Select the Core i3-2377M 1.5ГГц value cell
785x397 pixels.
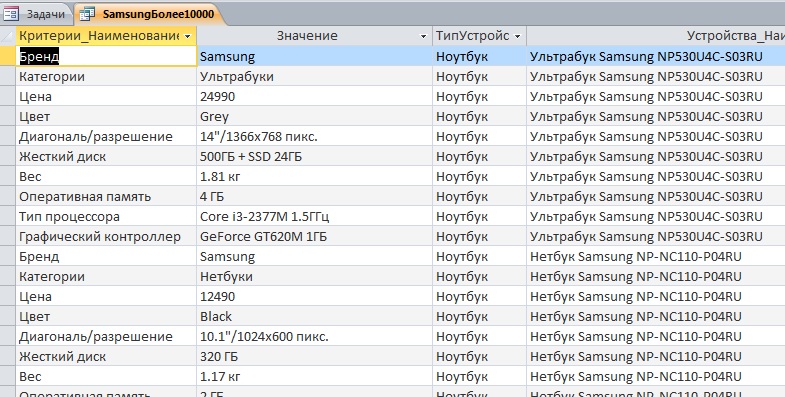click(x=314, y=216)
